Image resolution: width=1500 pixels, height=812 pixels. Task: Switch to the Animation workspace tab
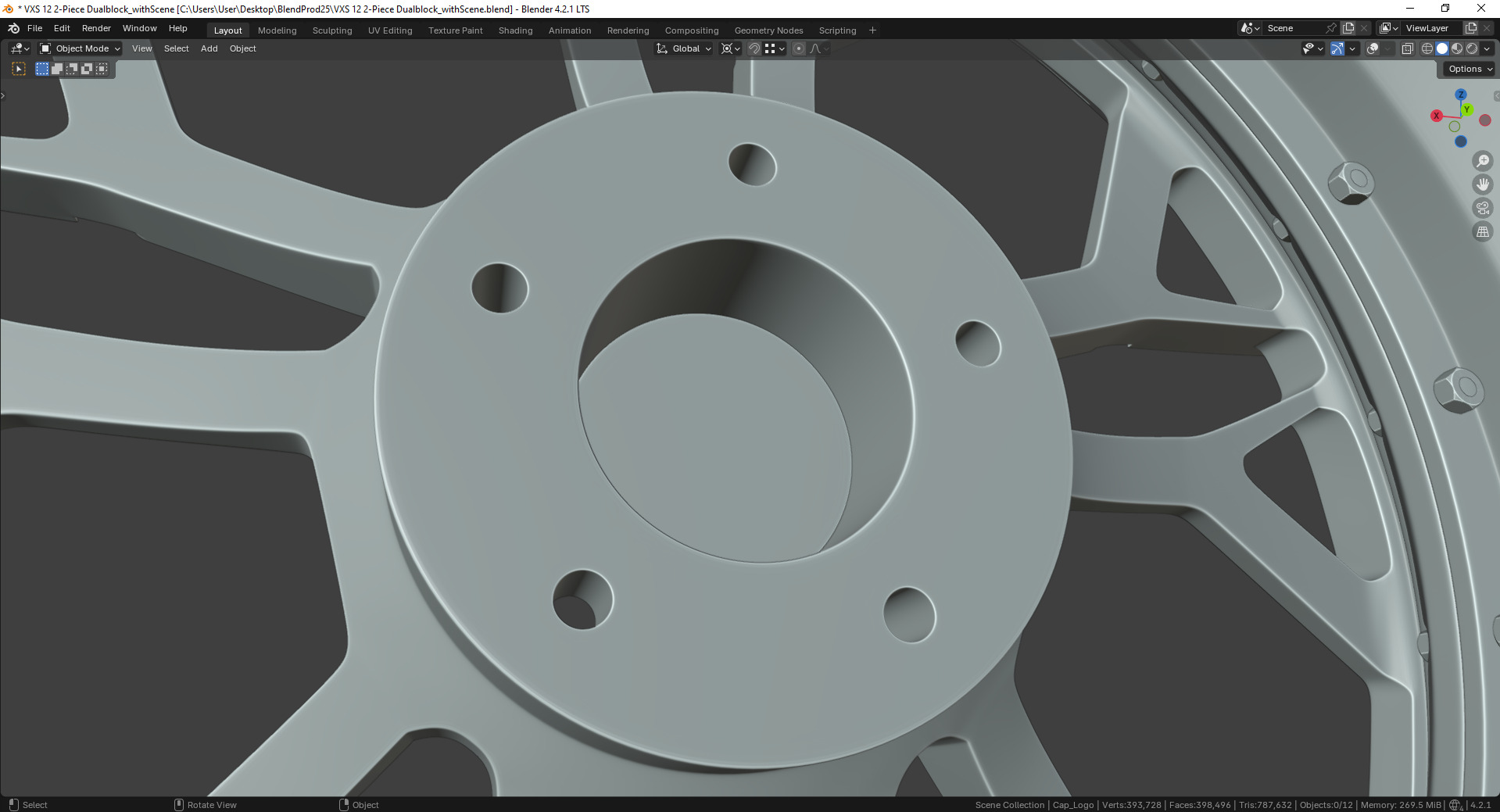pos(570,30)
